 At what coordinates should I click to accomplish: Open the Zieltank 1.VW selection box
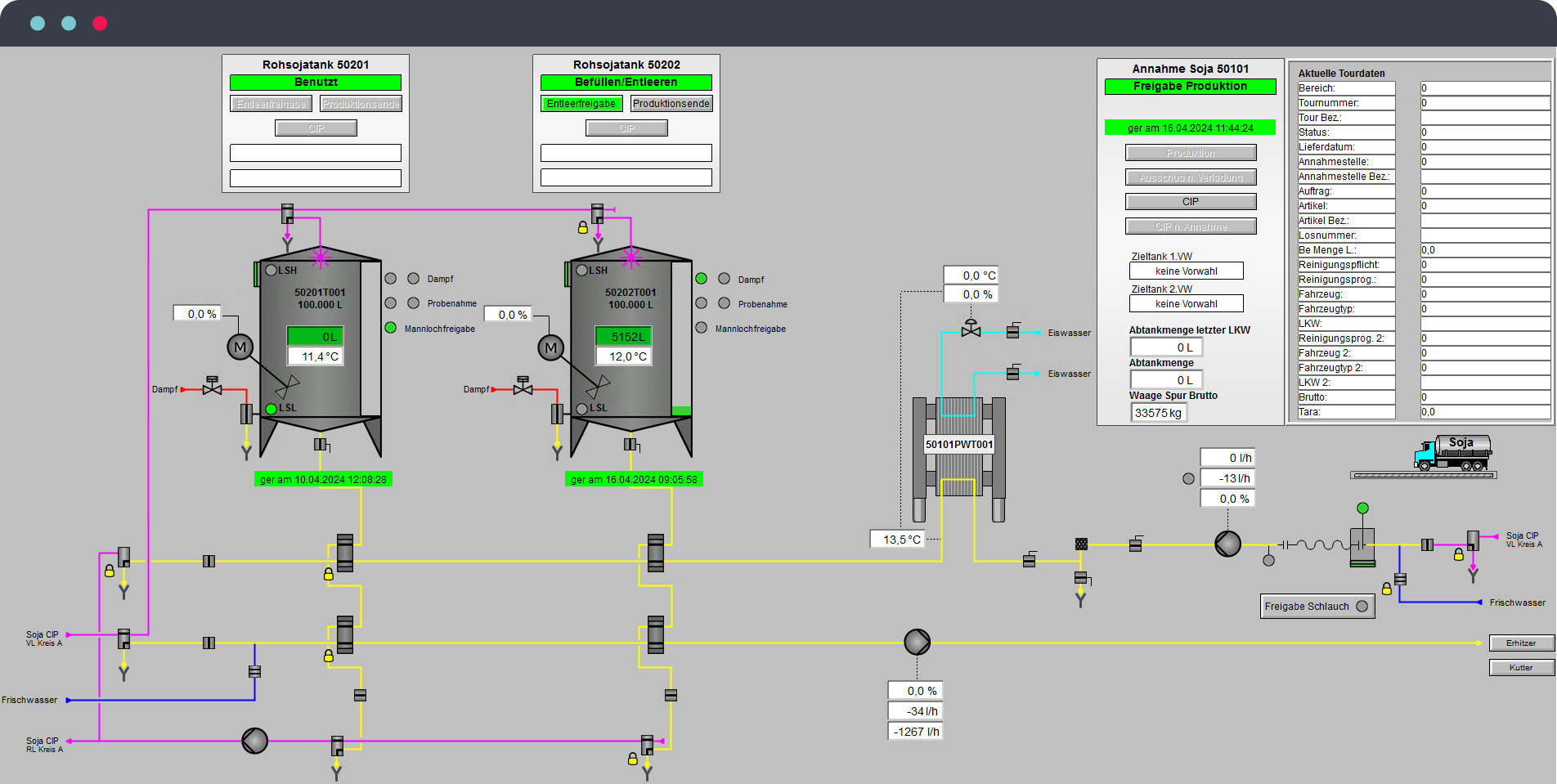1186,271
